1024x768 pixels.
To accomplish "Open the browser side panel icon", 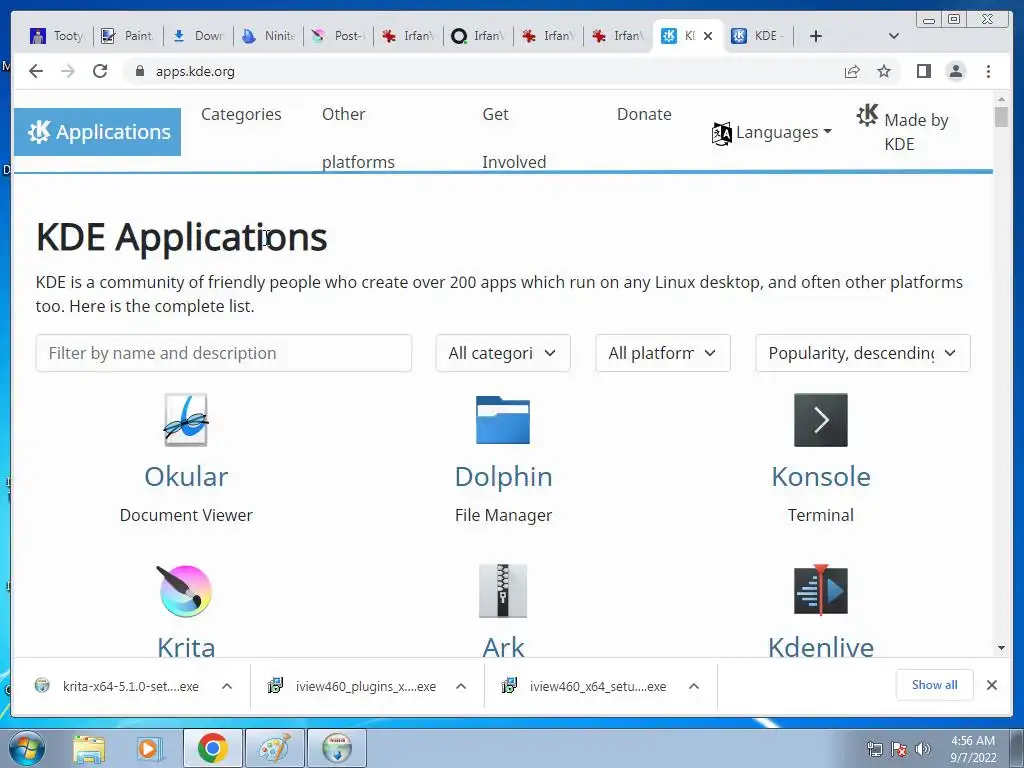I will click(x=923, y=71).
